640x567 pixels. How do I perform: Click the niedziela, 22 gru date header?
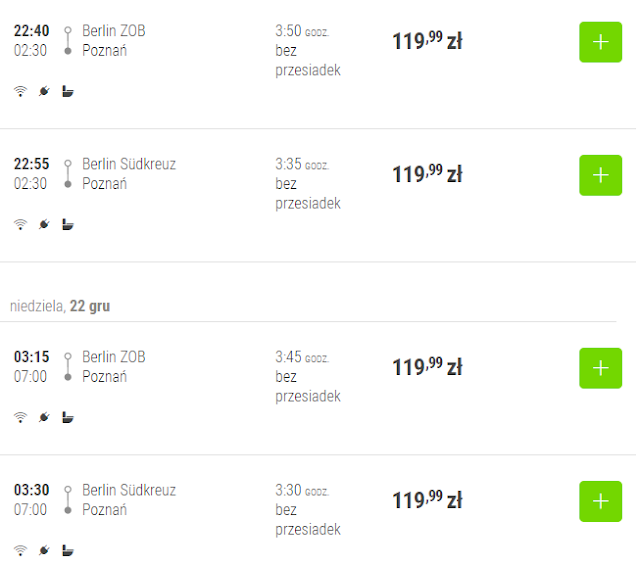tap(60, 306)
